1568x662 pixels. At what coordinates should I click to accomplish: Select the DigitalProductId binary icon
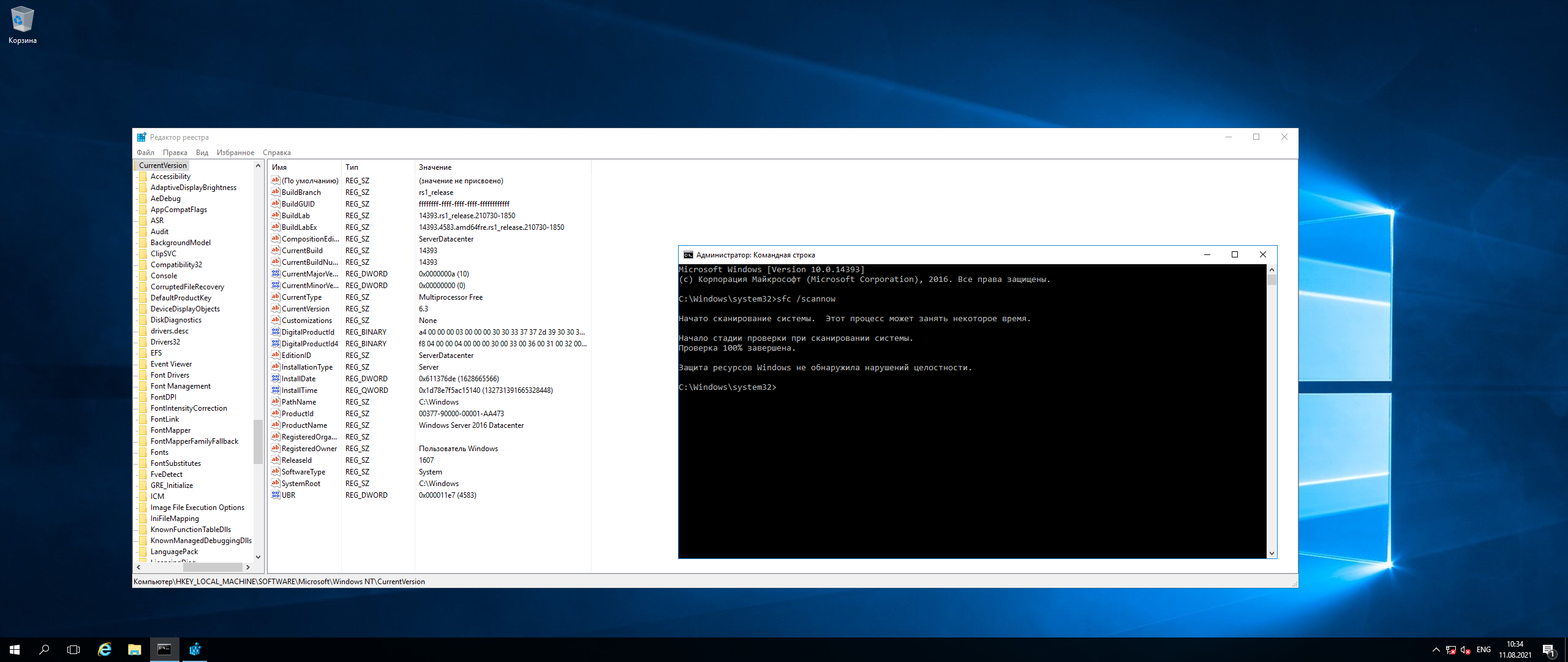tap(276, 332)
